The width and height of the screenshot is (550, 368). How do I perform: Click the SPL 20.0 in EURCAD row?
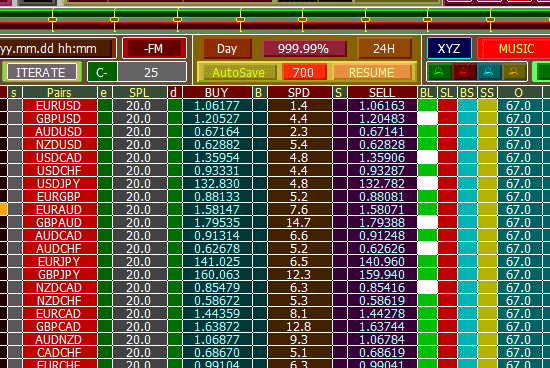coord(139,313)
